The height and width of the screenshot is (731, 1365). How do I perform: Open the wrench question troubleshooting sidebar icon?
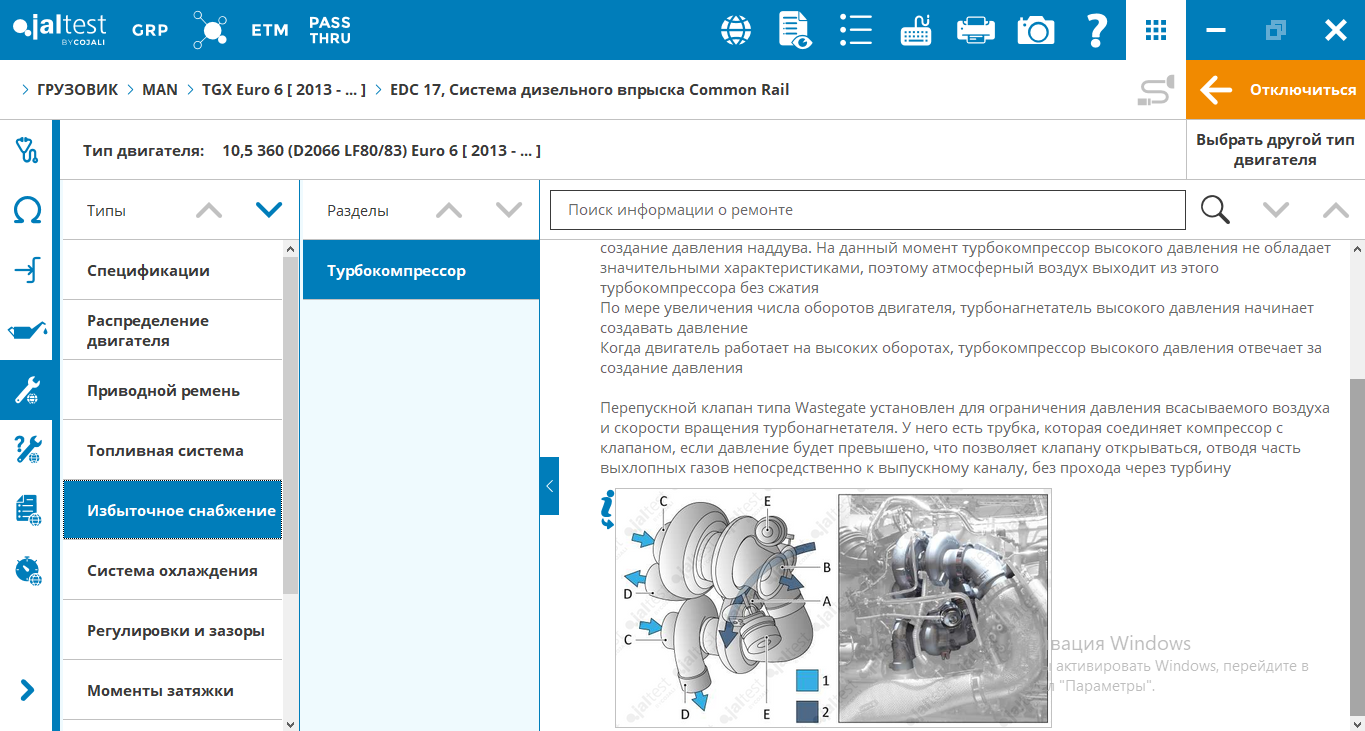(x=27, y=450)
